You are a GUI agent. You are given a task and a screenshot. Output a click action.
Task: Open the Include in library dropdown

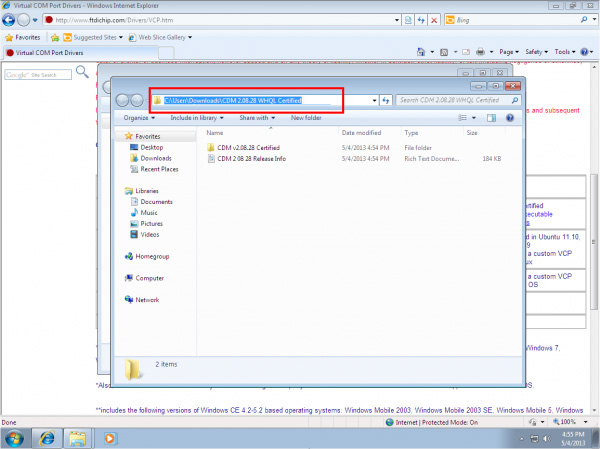click(197, 118)
